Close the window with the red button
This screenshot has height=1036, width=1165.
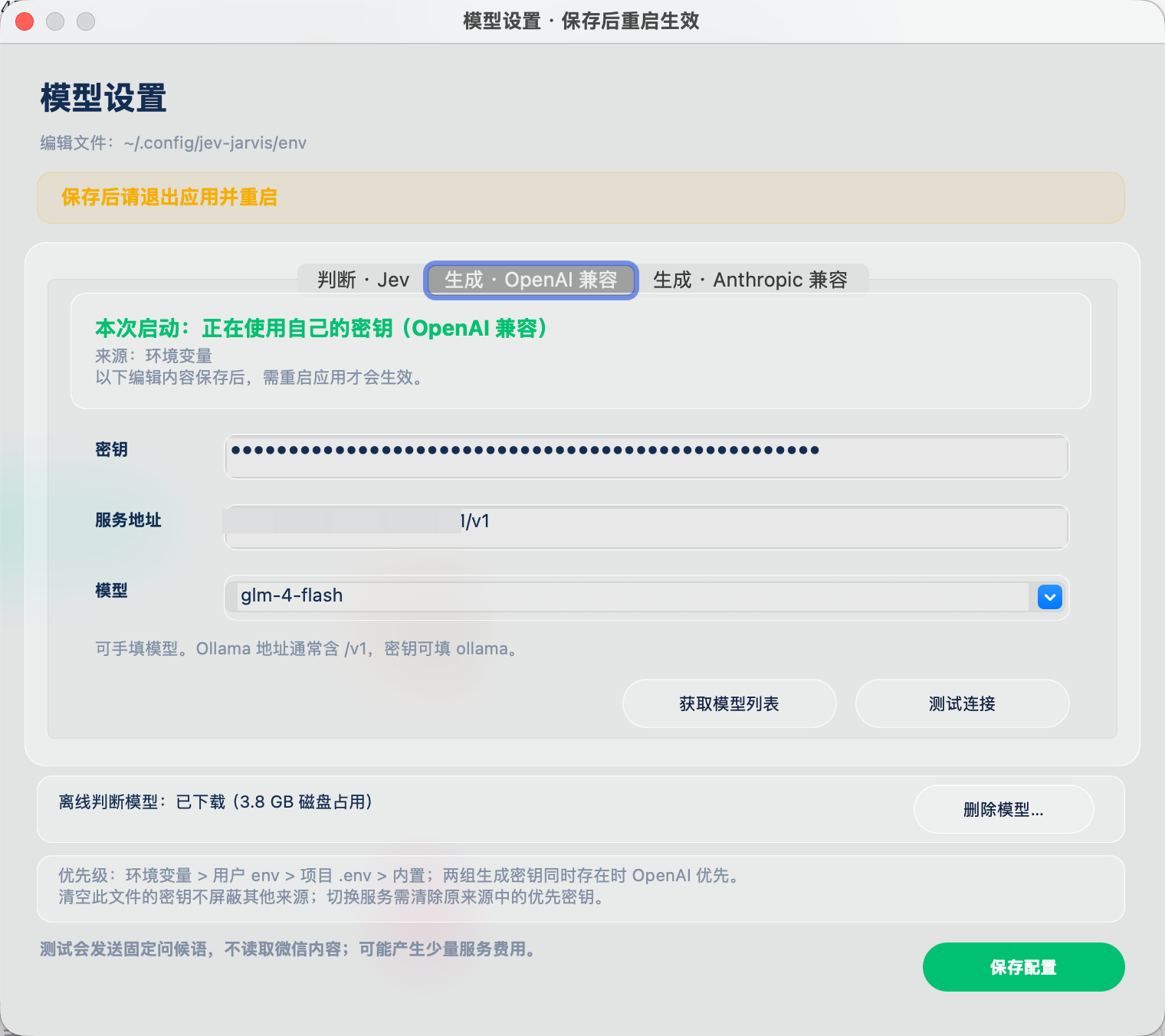(25, 21)
